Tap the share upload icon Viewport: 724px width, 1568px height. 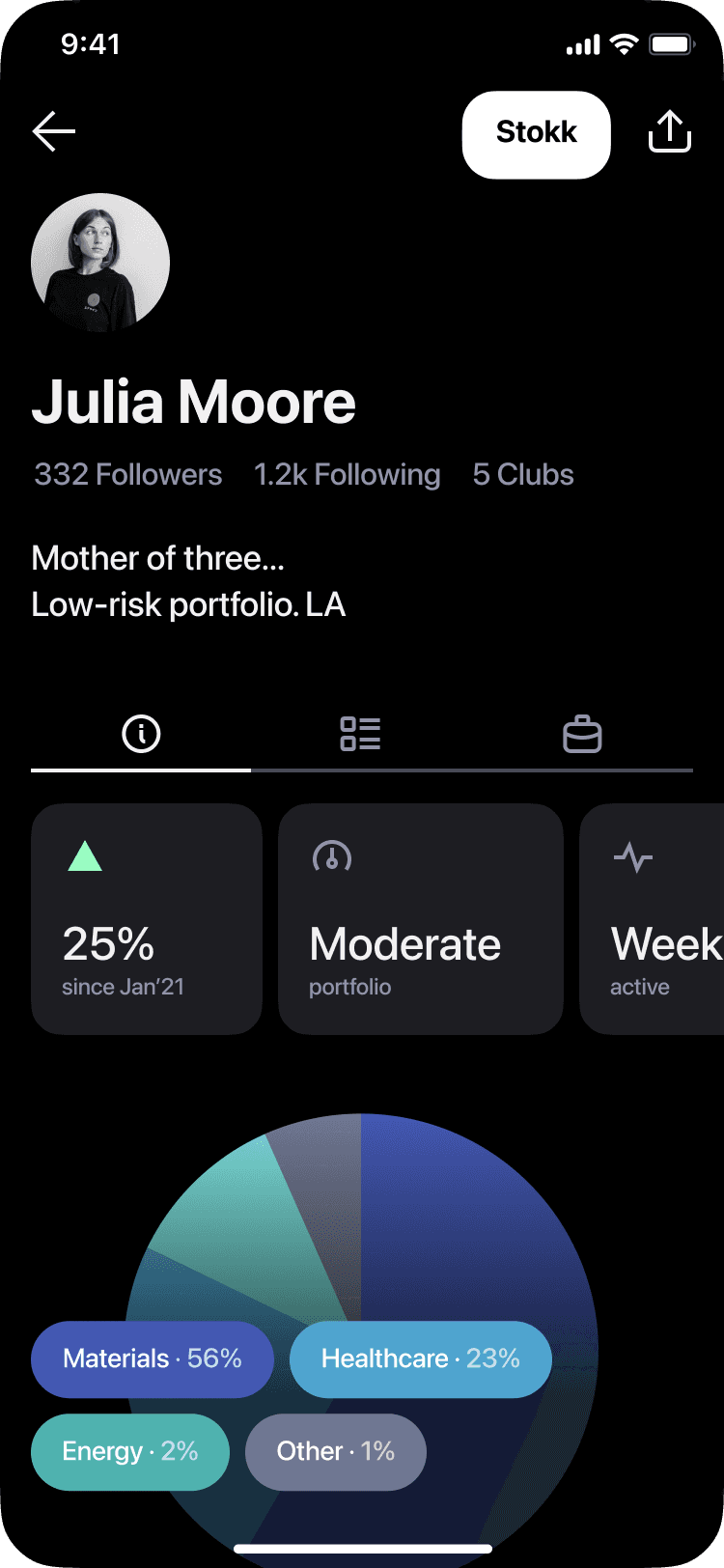(x=669, y=132)
